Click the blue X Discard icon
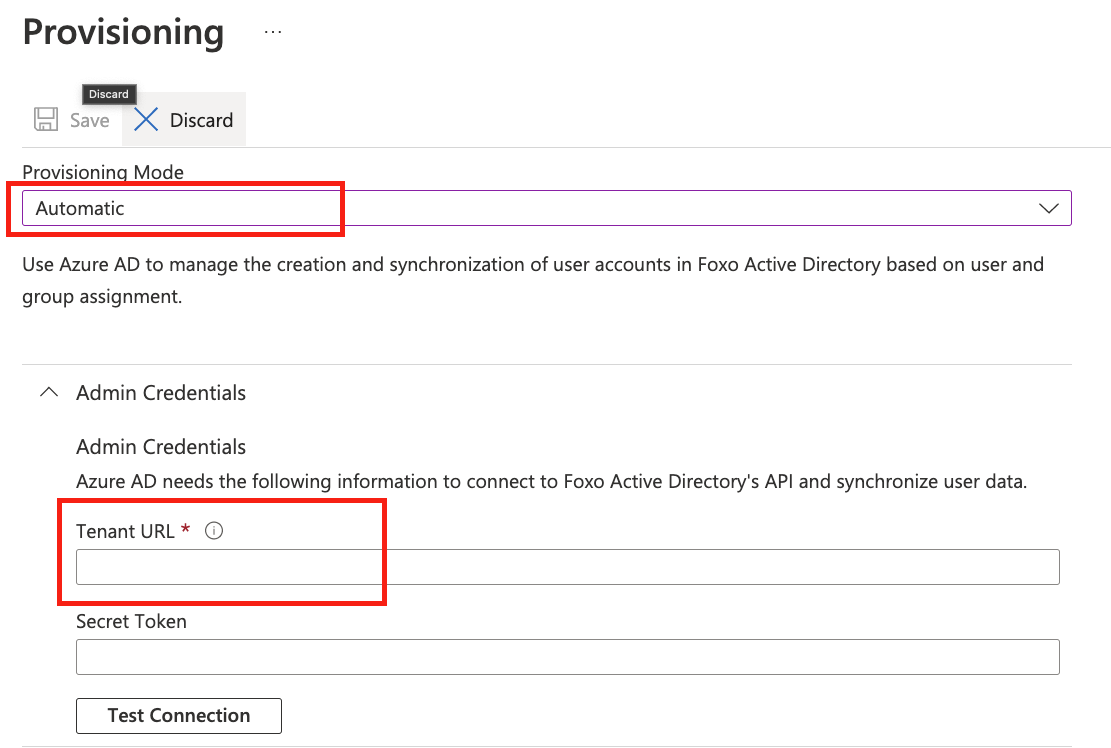Image resolution: width=1111 pixels, height=748 pixels. tap(145, 119)
